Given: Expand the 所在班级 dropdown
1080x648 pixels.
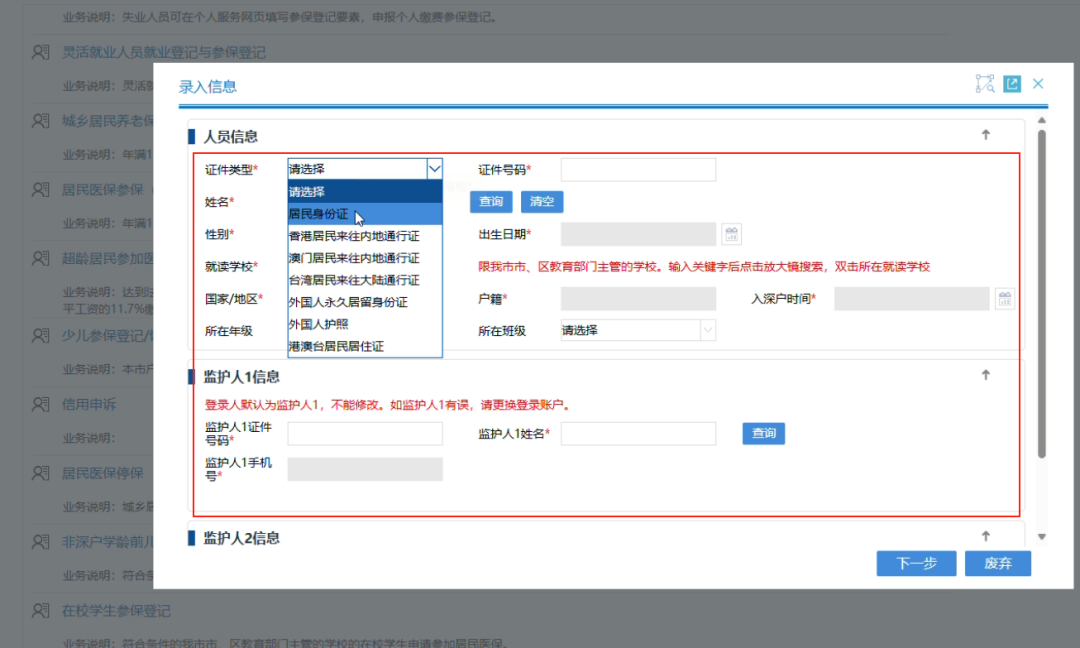Looking at the screenshot, I should point(707,330).
